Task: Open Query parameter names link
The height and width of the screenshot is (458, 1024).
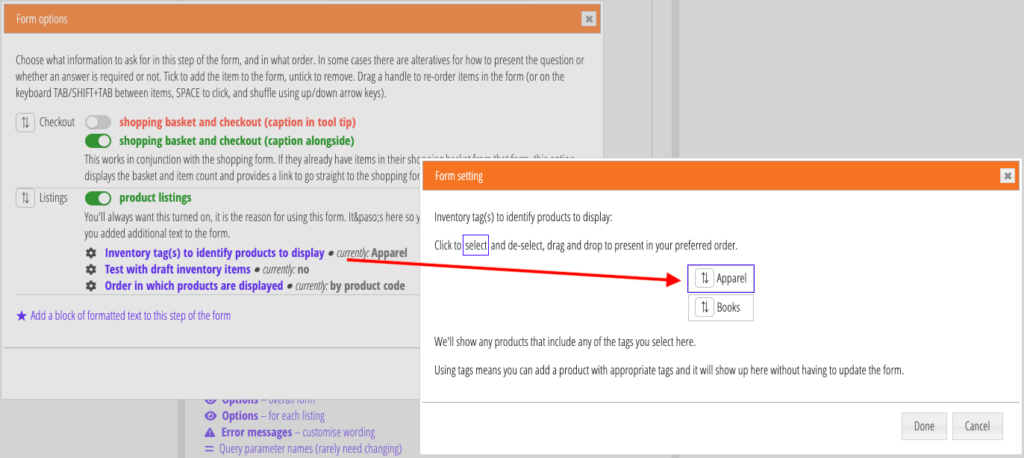Action: [311, 449]
